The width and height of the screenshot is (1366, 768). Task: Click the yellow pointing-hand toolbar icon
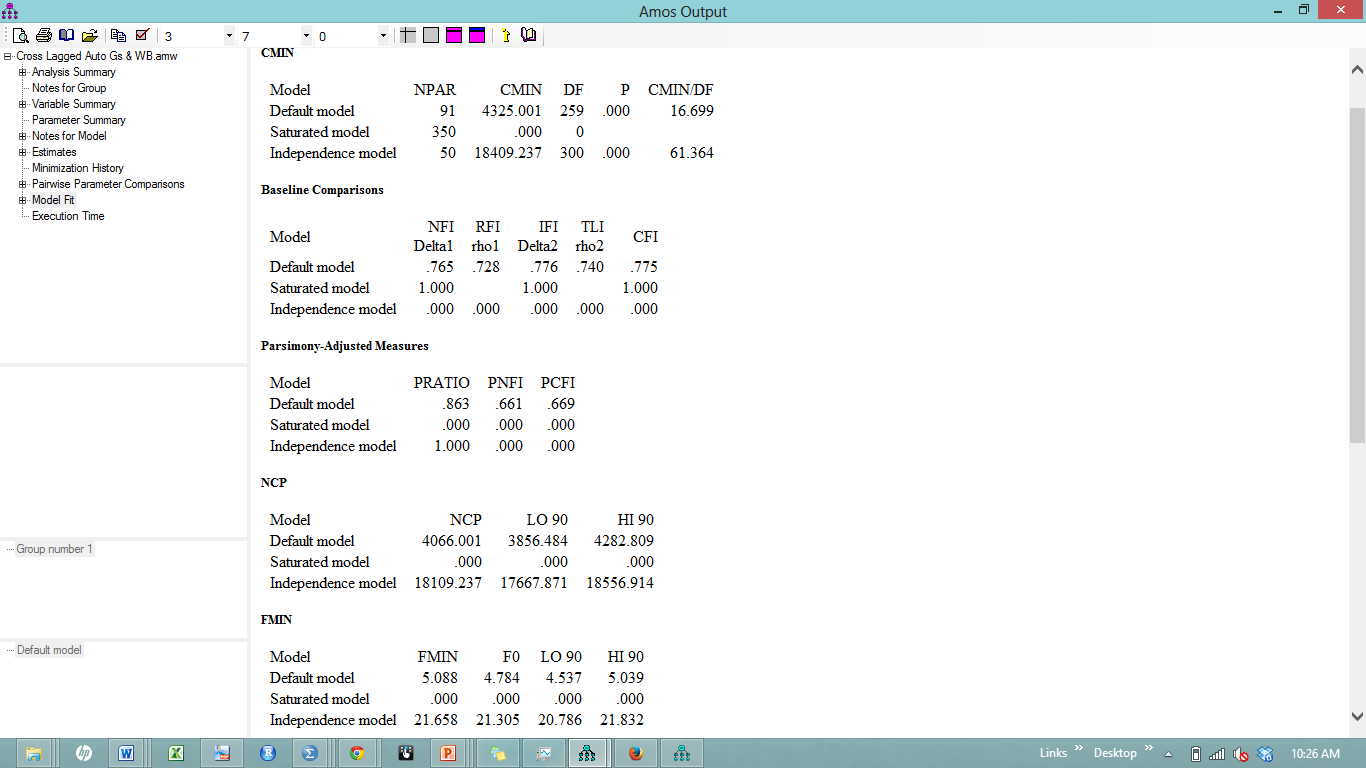(x=505, y=36)
